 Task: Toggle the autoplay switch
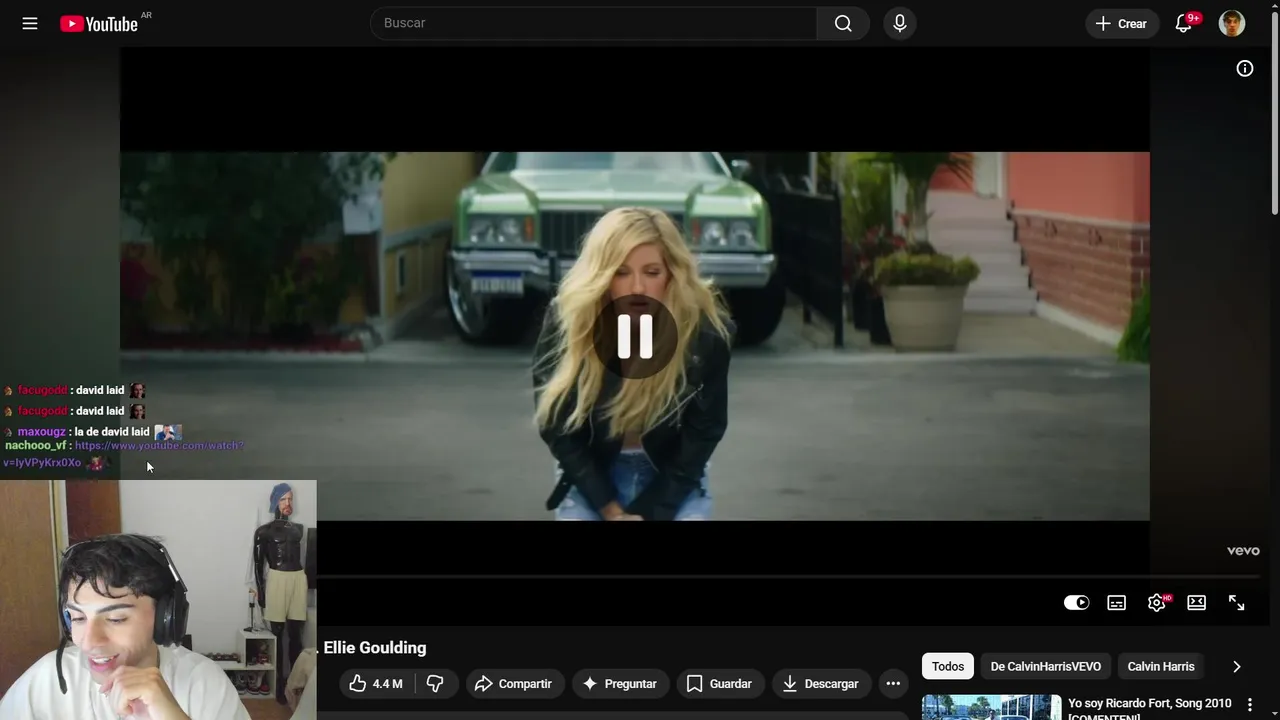1077,602
